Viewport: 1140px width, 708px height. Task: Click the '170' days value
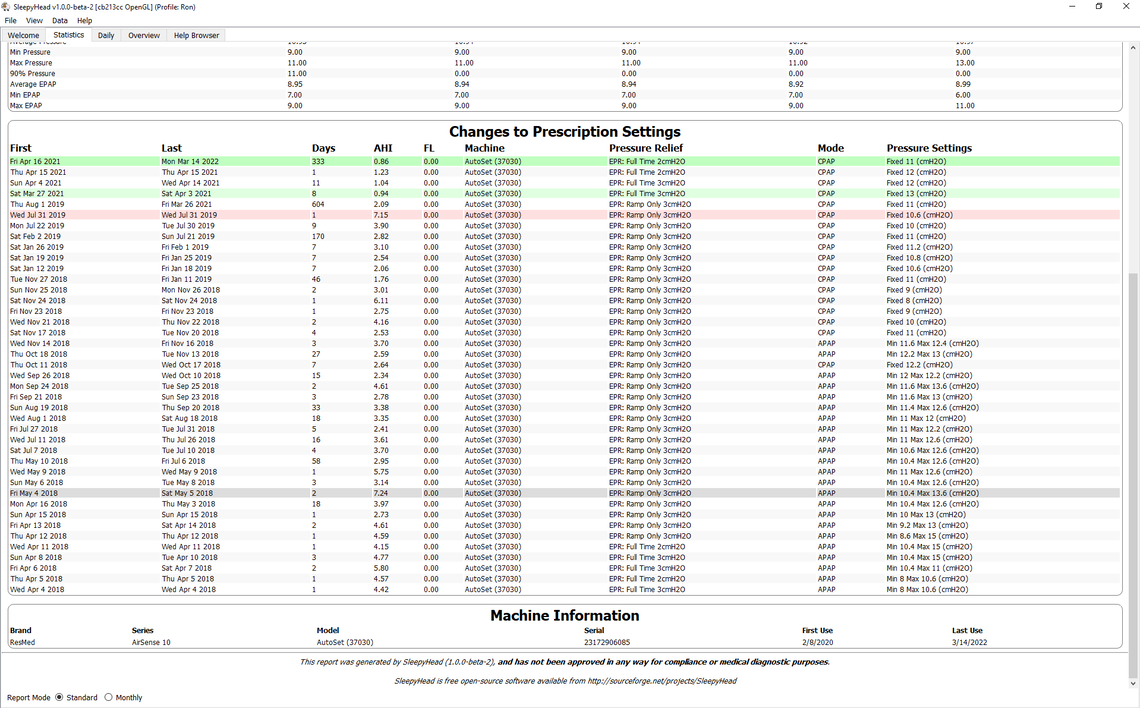pyautogui.click(x=318, y=236)
